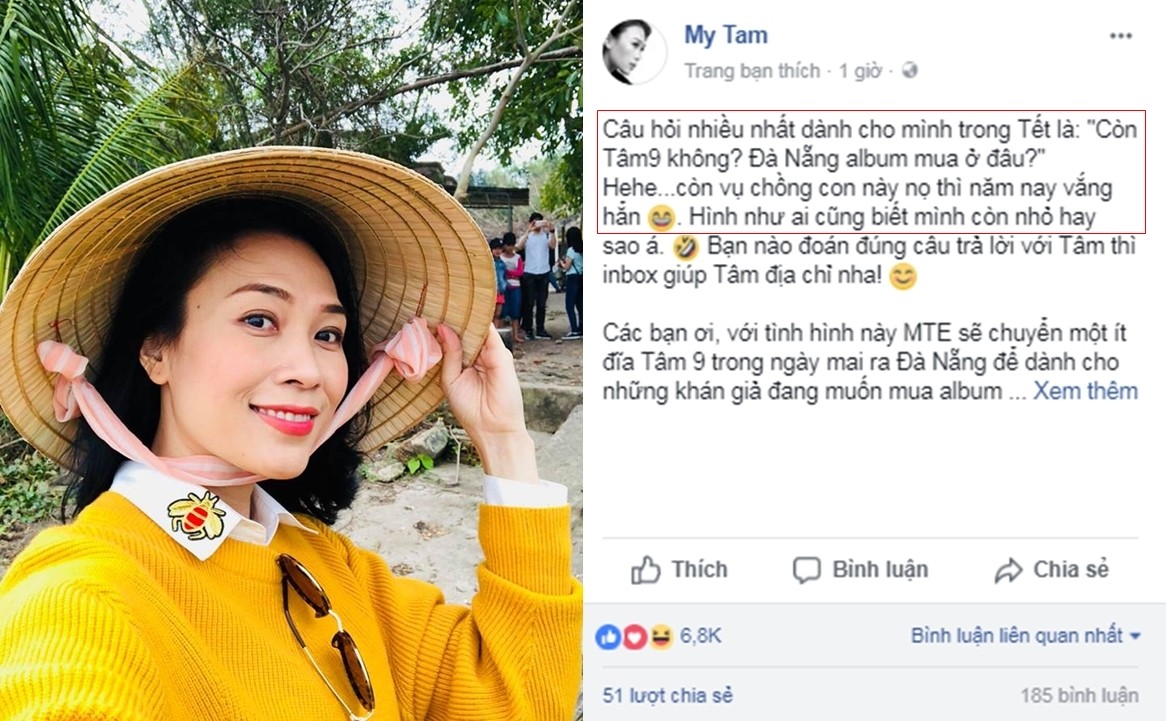Click My Tam's profile picture
The height and width of the screenshot is (721, 1166).
tap(634, 52)
